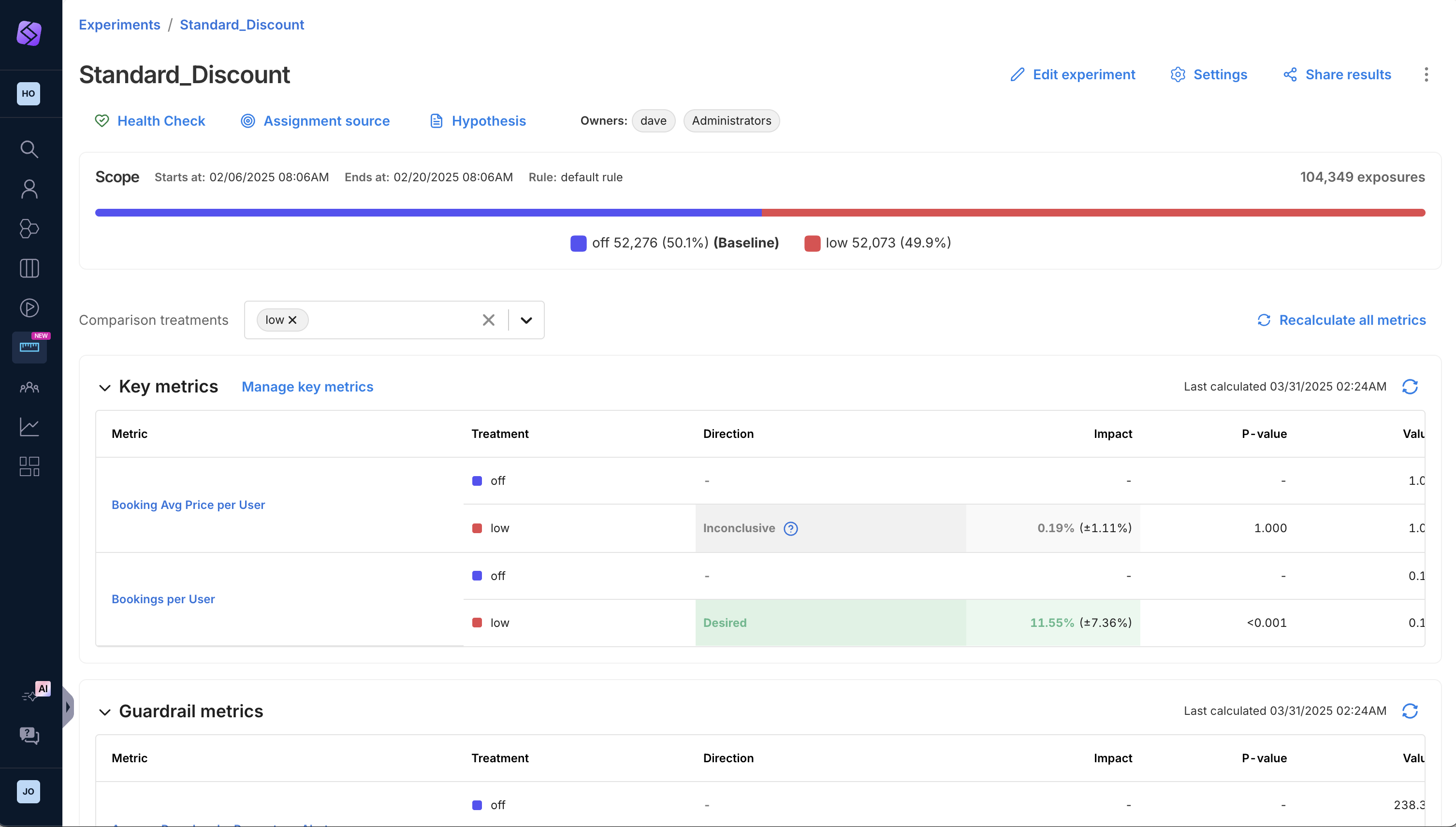Click Edit experiment button
This screenshot has width=1456, height=827.
coord(1073,74)
